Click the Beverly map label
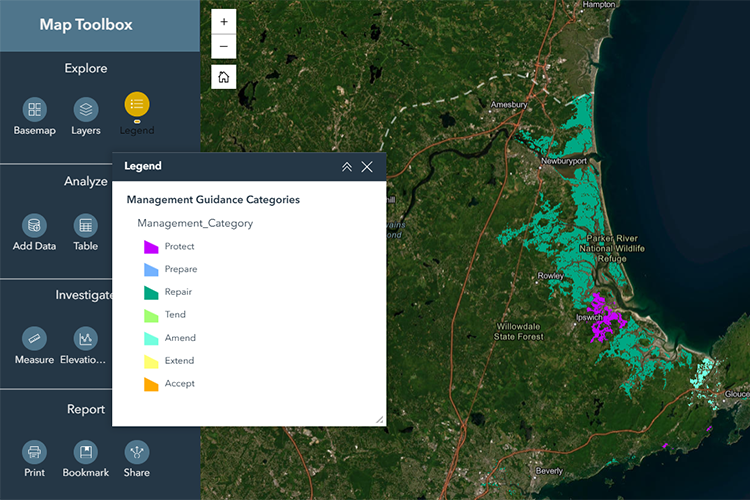Viewport: 750px width, 500px height. [x=549, y=471]
